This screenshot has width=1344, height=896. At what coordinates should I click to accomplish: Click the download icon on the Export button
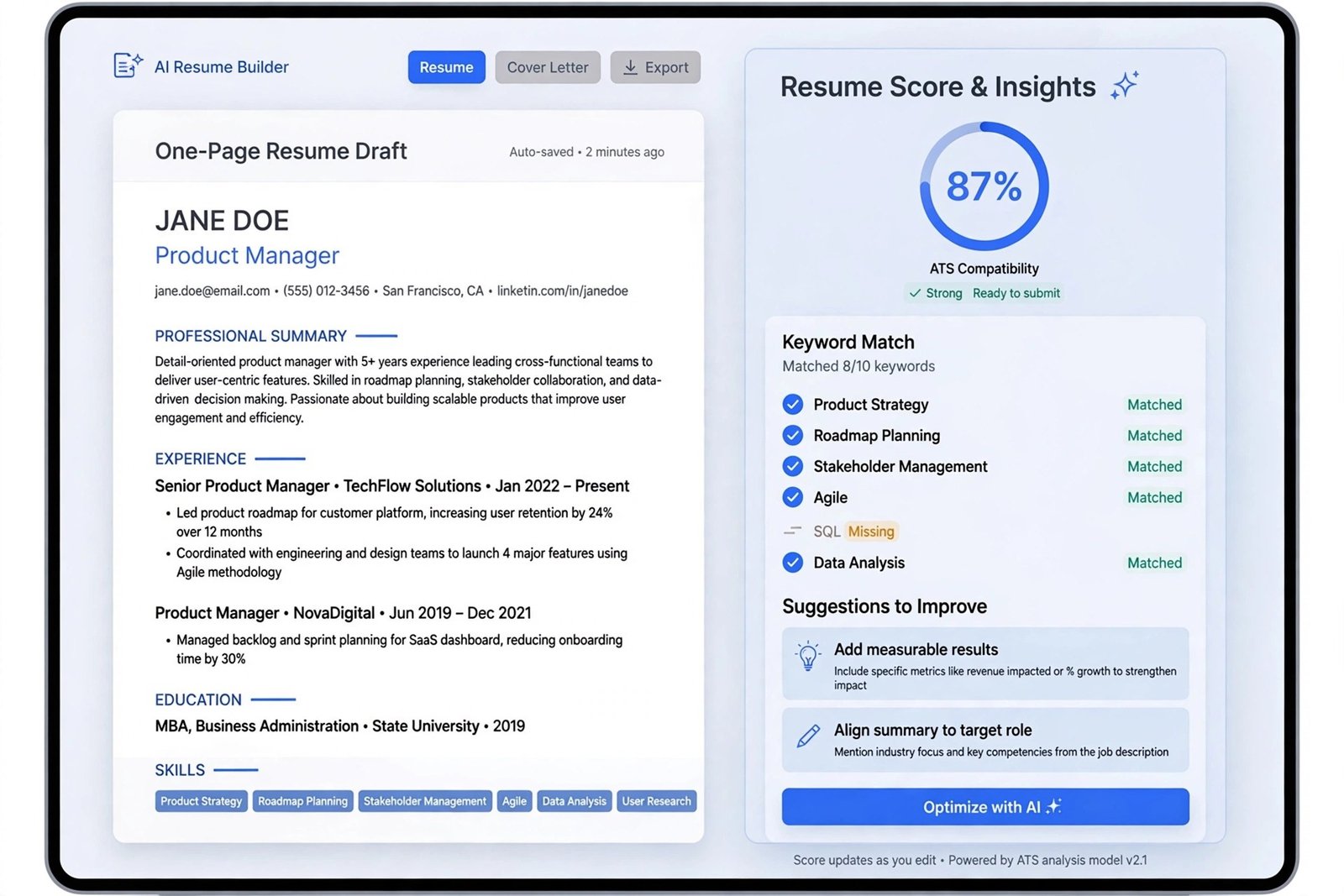click(x=630, y=67)
